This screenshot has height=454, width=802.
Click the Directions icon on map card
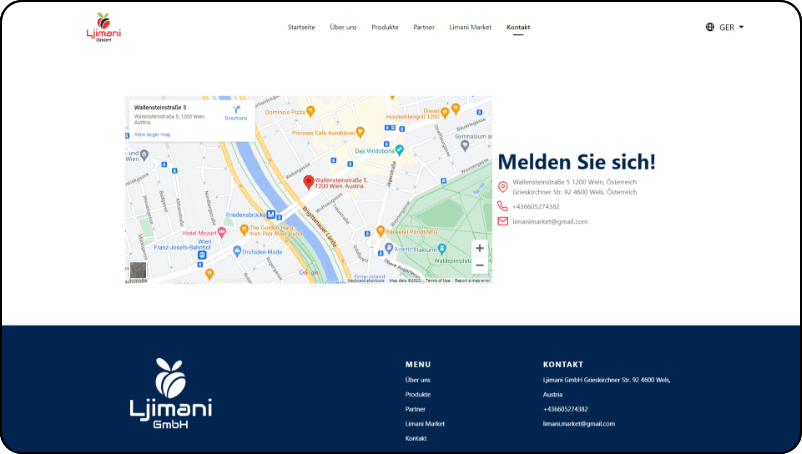click(236, 109)
